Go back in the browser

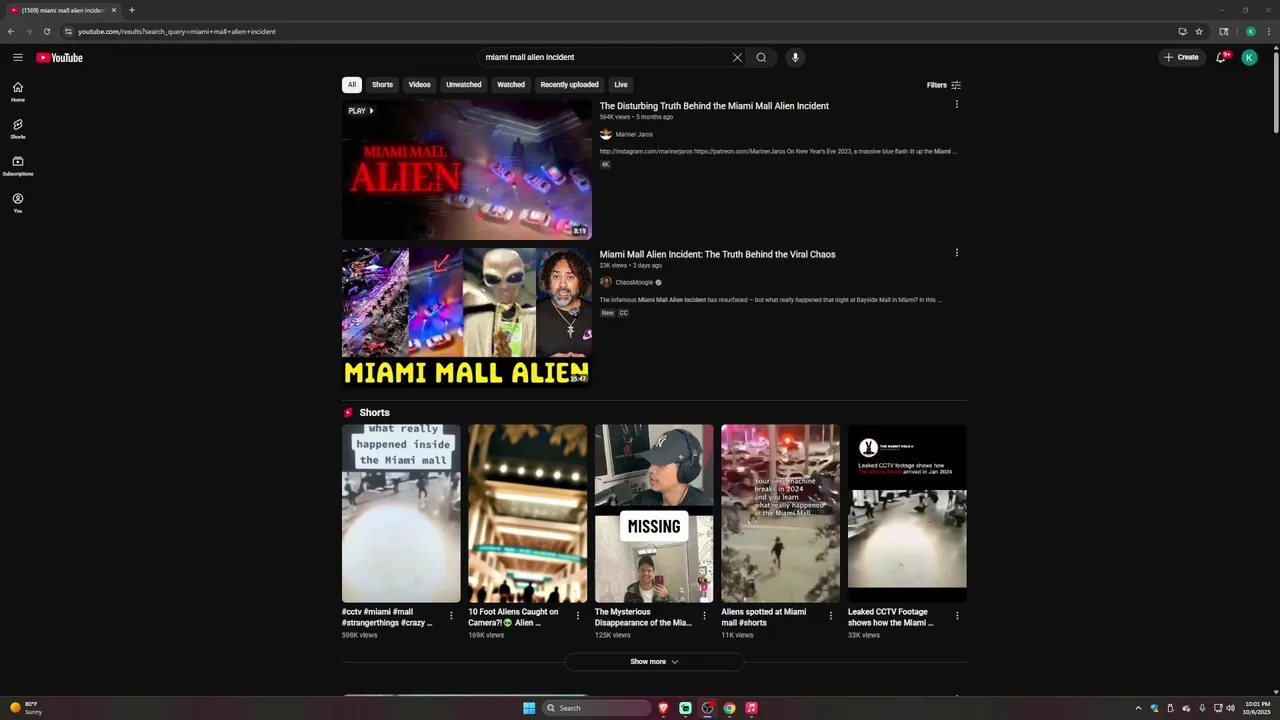pyautogui.click(x=11, y=31)
